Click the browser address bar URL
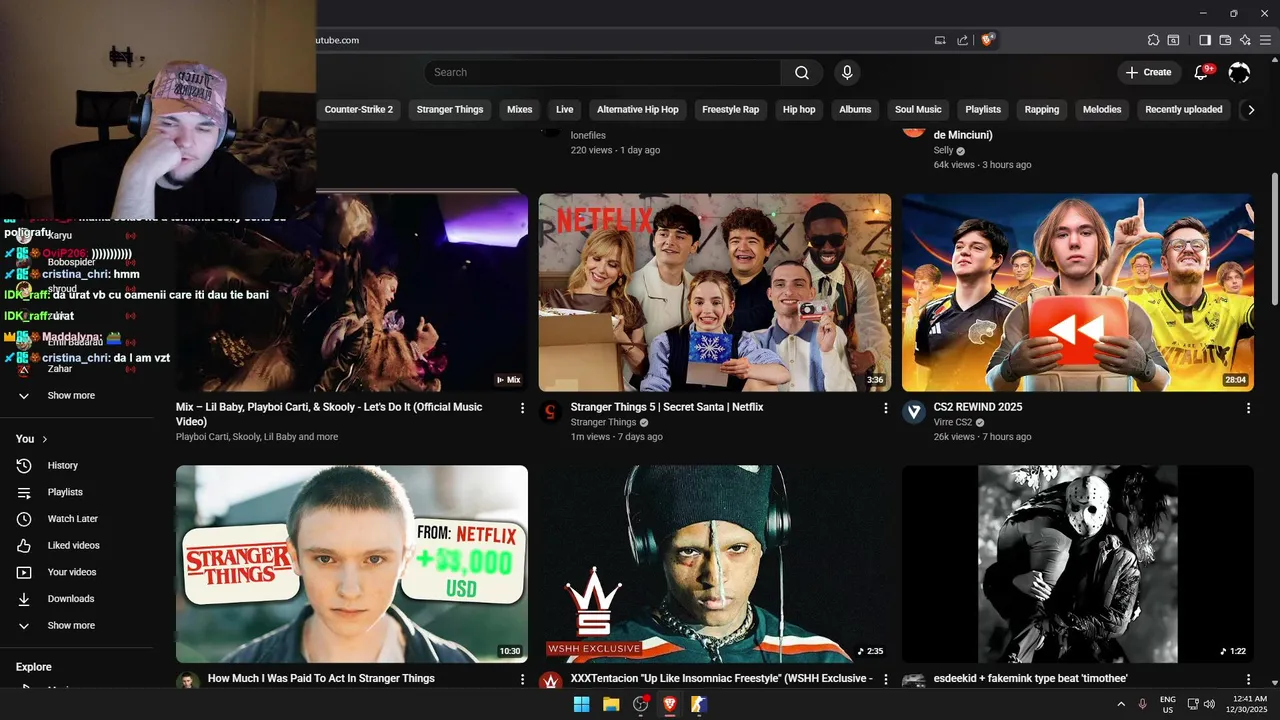Screen dimensions: 1280x720 [x=337, y=40]
